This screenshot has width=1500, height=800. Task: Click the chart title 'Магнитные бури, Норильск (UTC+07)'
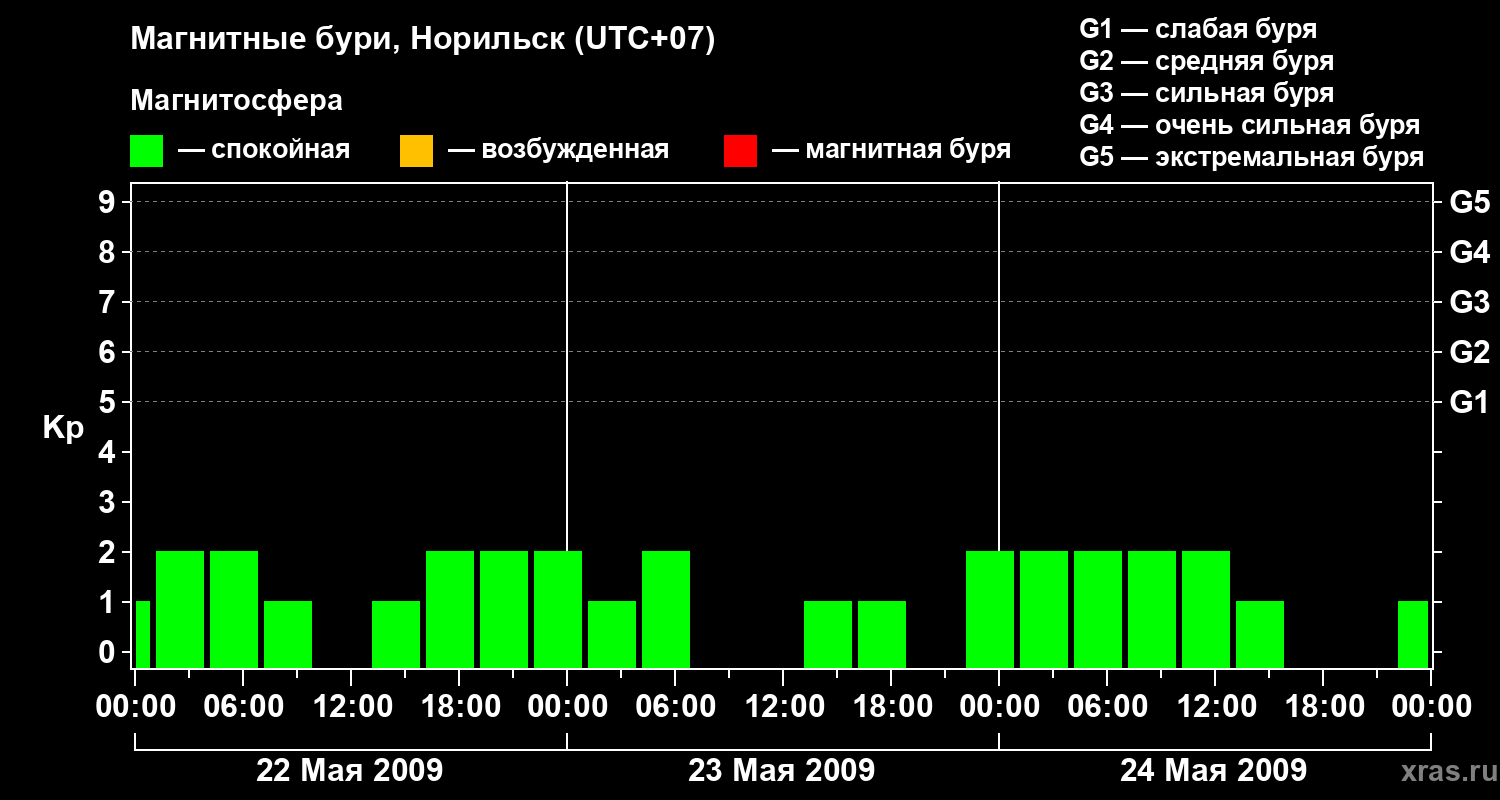(x=423, y=40)
